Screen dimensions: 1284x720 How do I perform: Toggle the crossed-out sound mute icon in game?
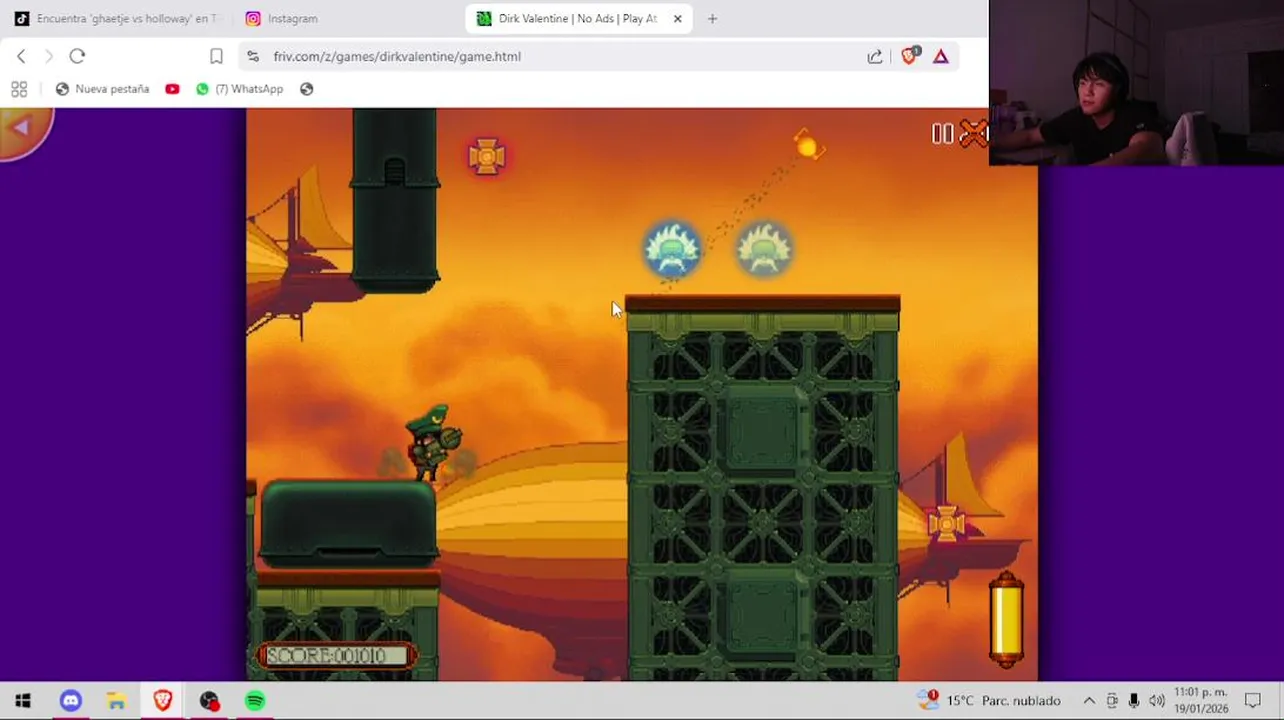coord(973,133)
